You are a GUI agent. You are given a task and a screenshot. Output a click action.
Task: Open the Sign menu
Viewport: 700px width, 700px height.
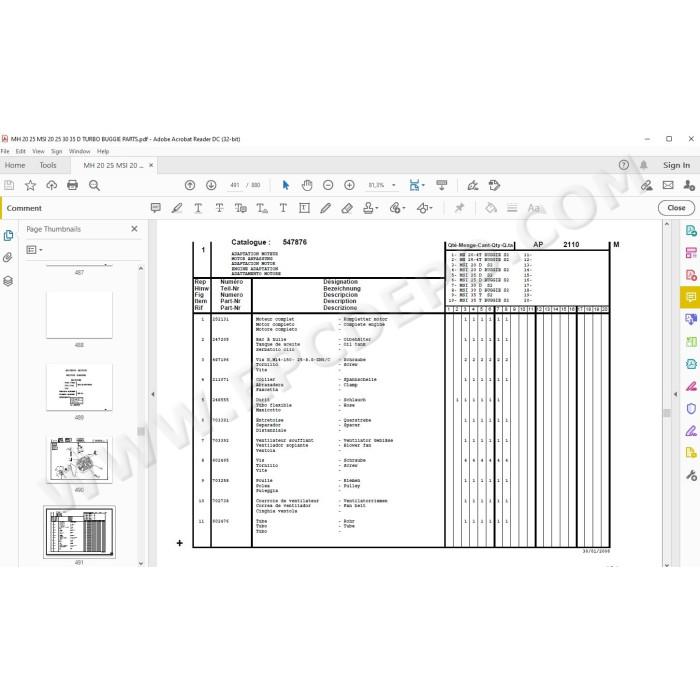(56, 151)
